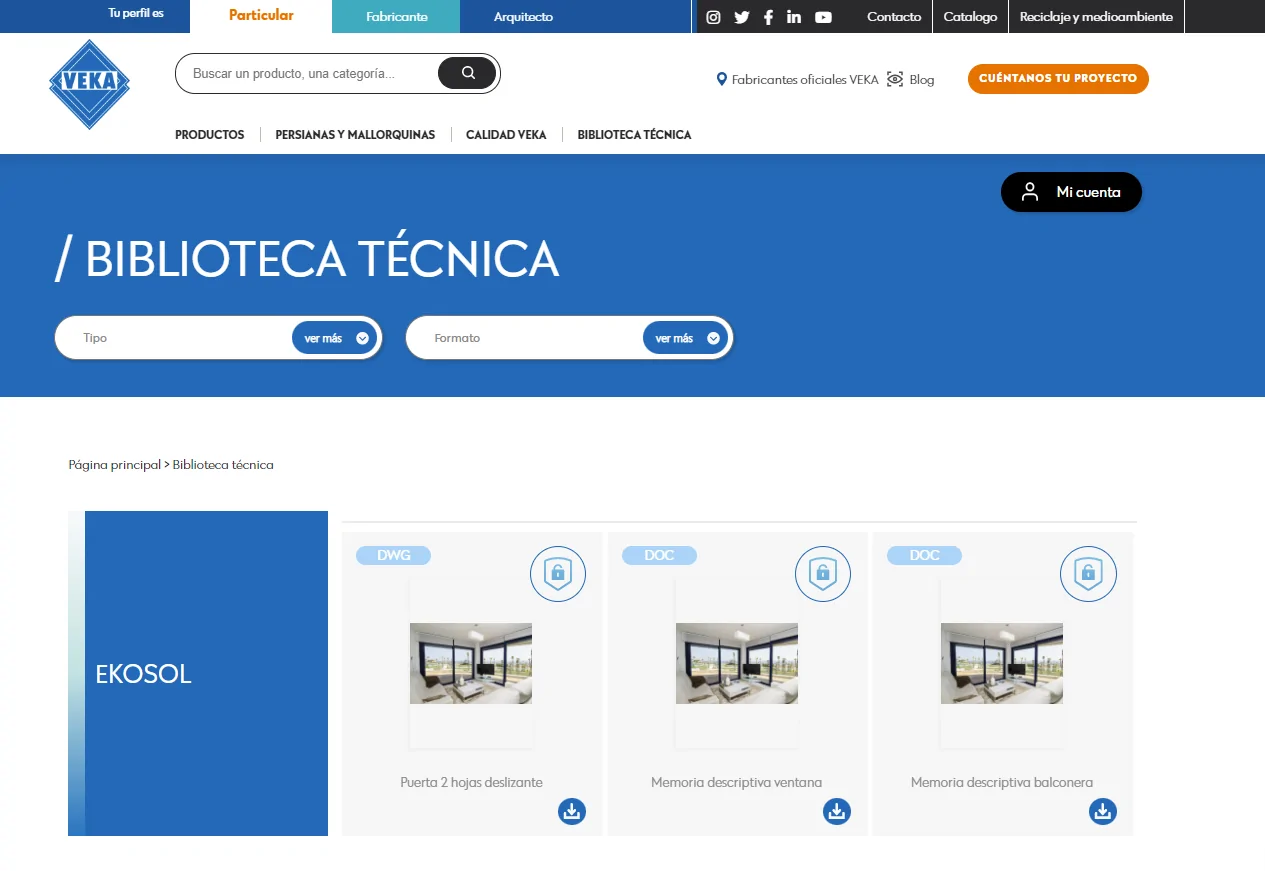This screenshot has width=1265, height=871.
Task: Open PERSIANAS Y MALLORQUINAS menu
Action: 355,135
